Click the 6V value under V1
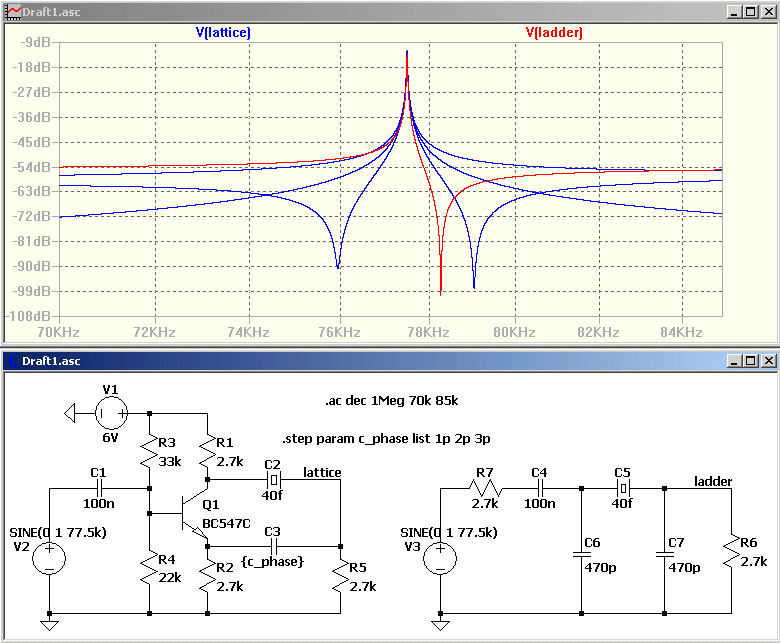This screenshot has height=643, width=780. click(x=110, y=438)
